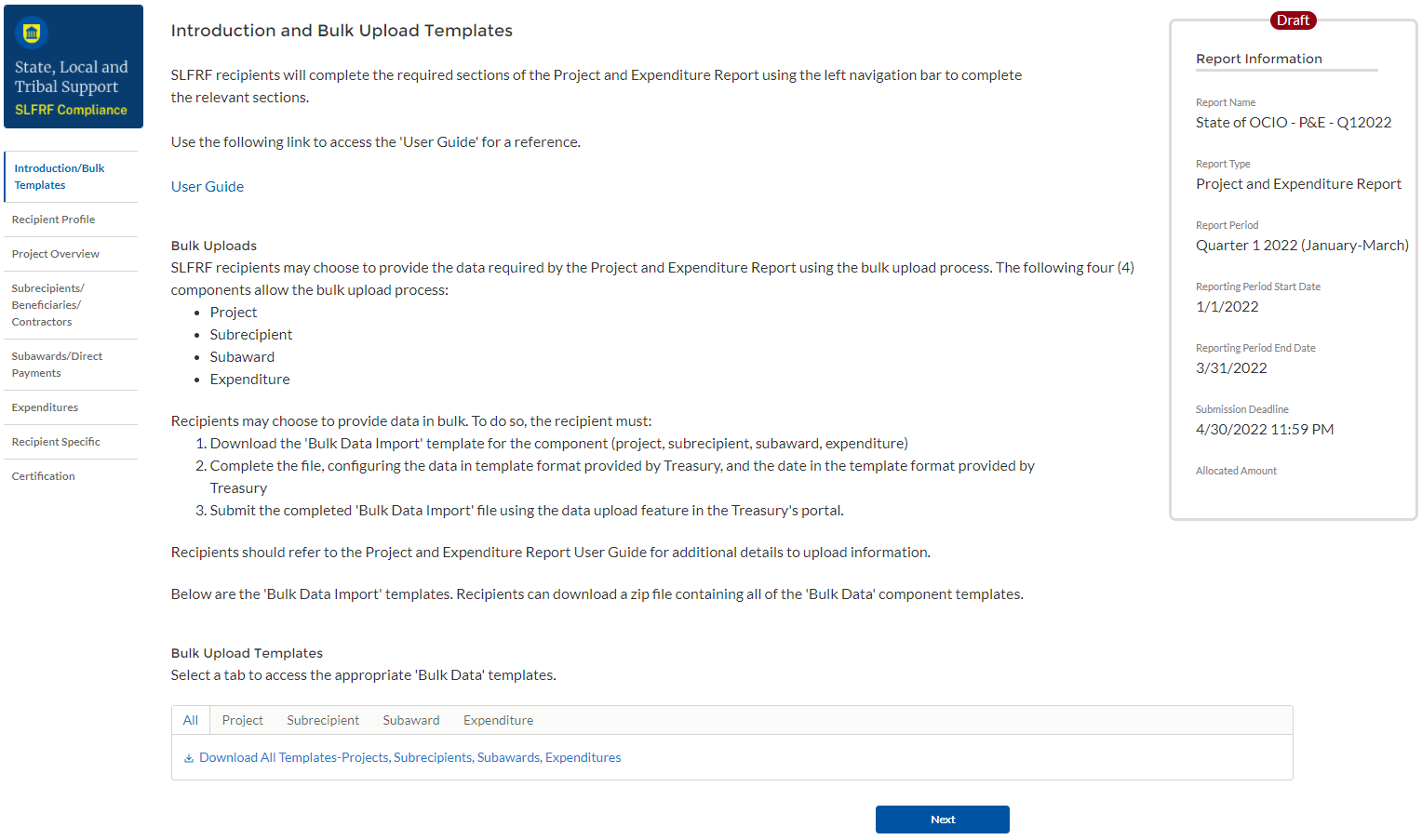Open the Expenditure templates tab
1422x840 pixels.
pos(499,721)
